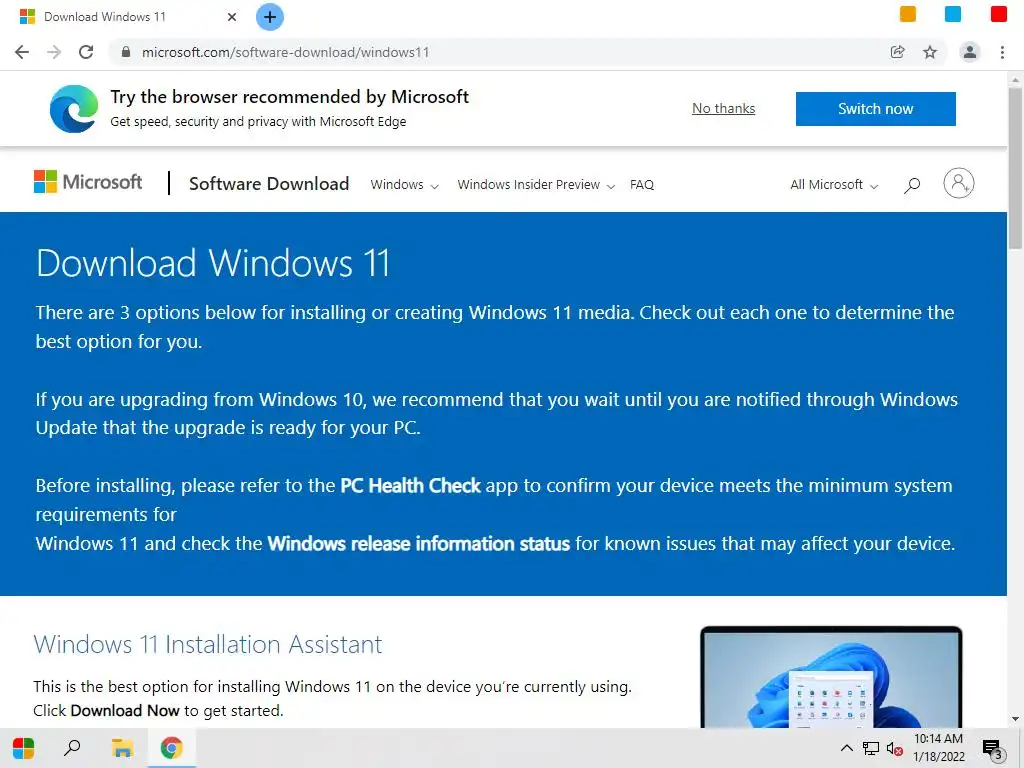Open site search magnifier
1024x768 pixels.
point(912,185)
